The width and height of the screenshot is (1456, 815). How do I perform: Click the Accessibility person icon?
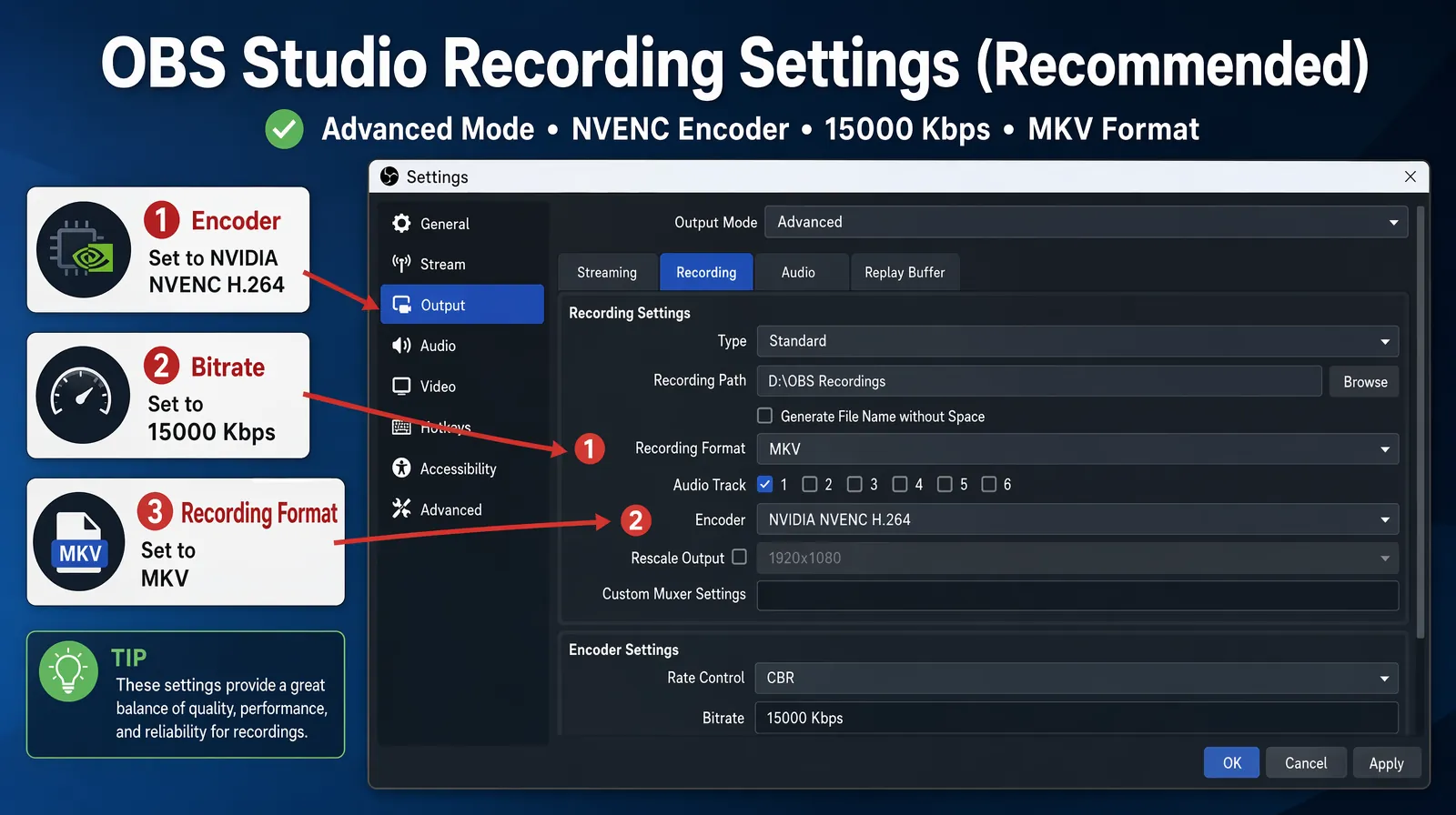click(x=401, y=468)
